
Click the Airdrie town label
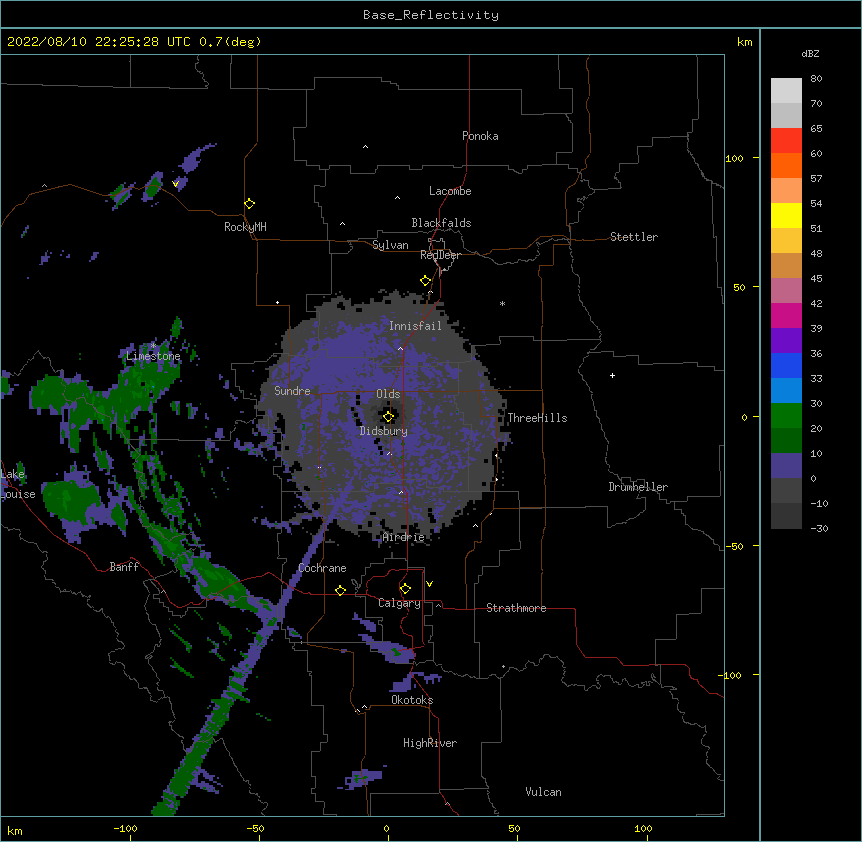[404, 537]
